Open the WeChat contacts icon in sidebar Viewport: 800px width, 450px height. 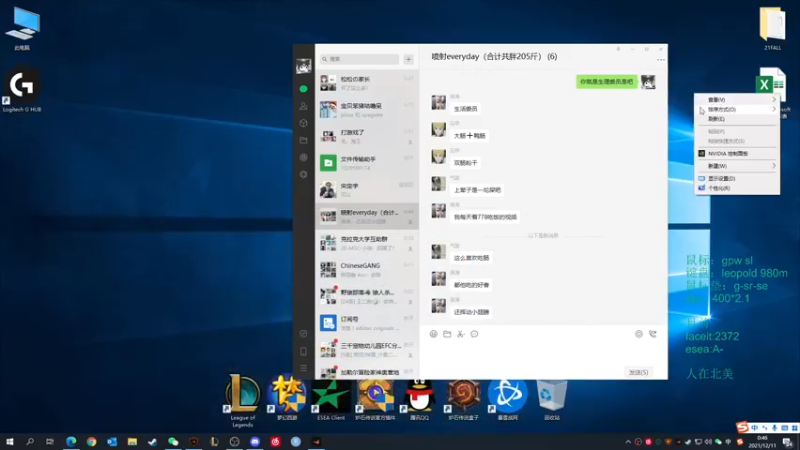point(303,106)
